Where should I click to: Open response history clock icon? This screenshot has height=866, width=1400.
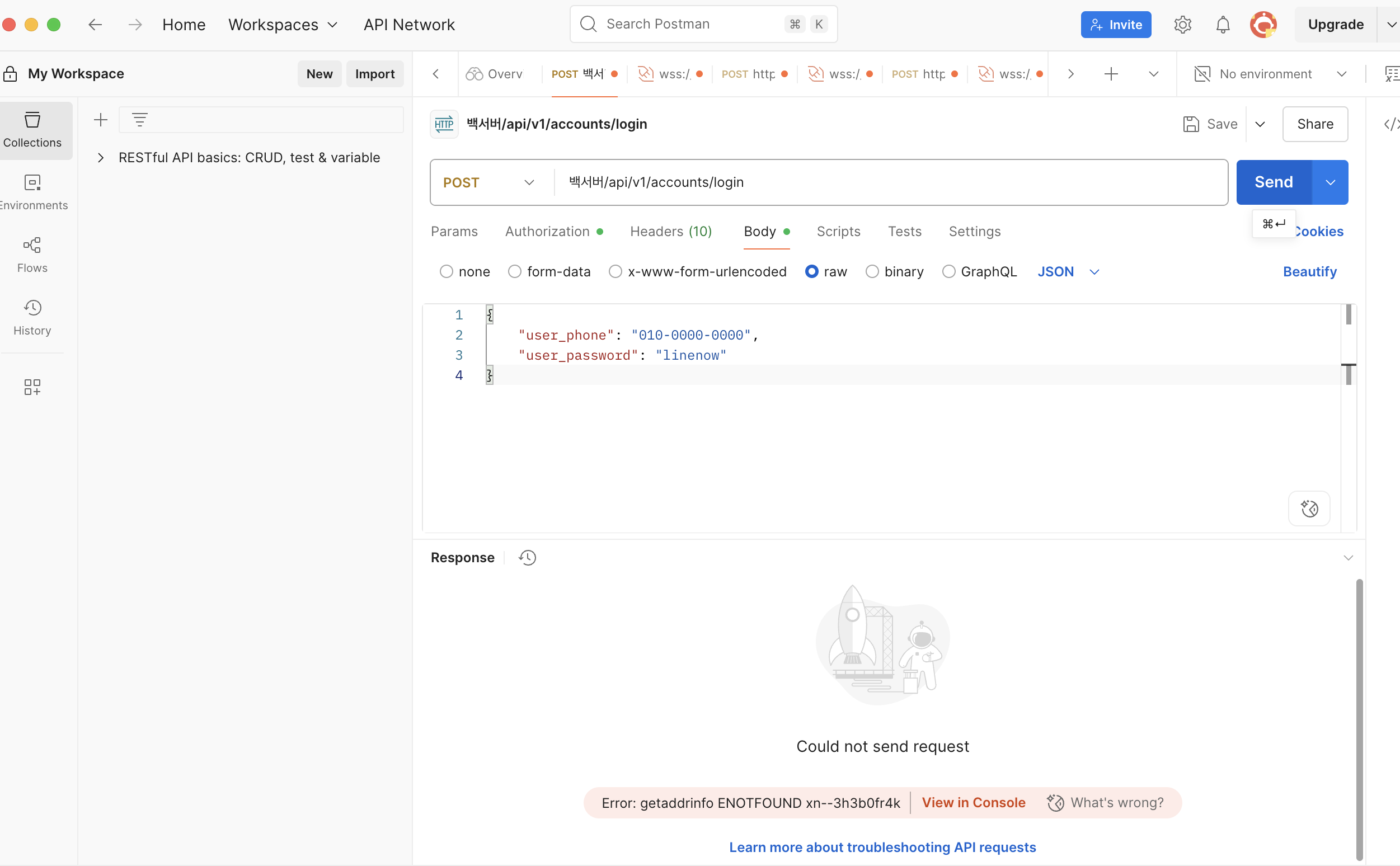(x=527, y=557)
